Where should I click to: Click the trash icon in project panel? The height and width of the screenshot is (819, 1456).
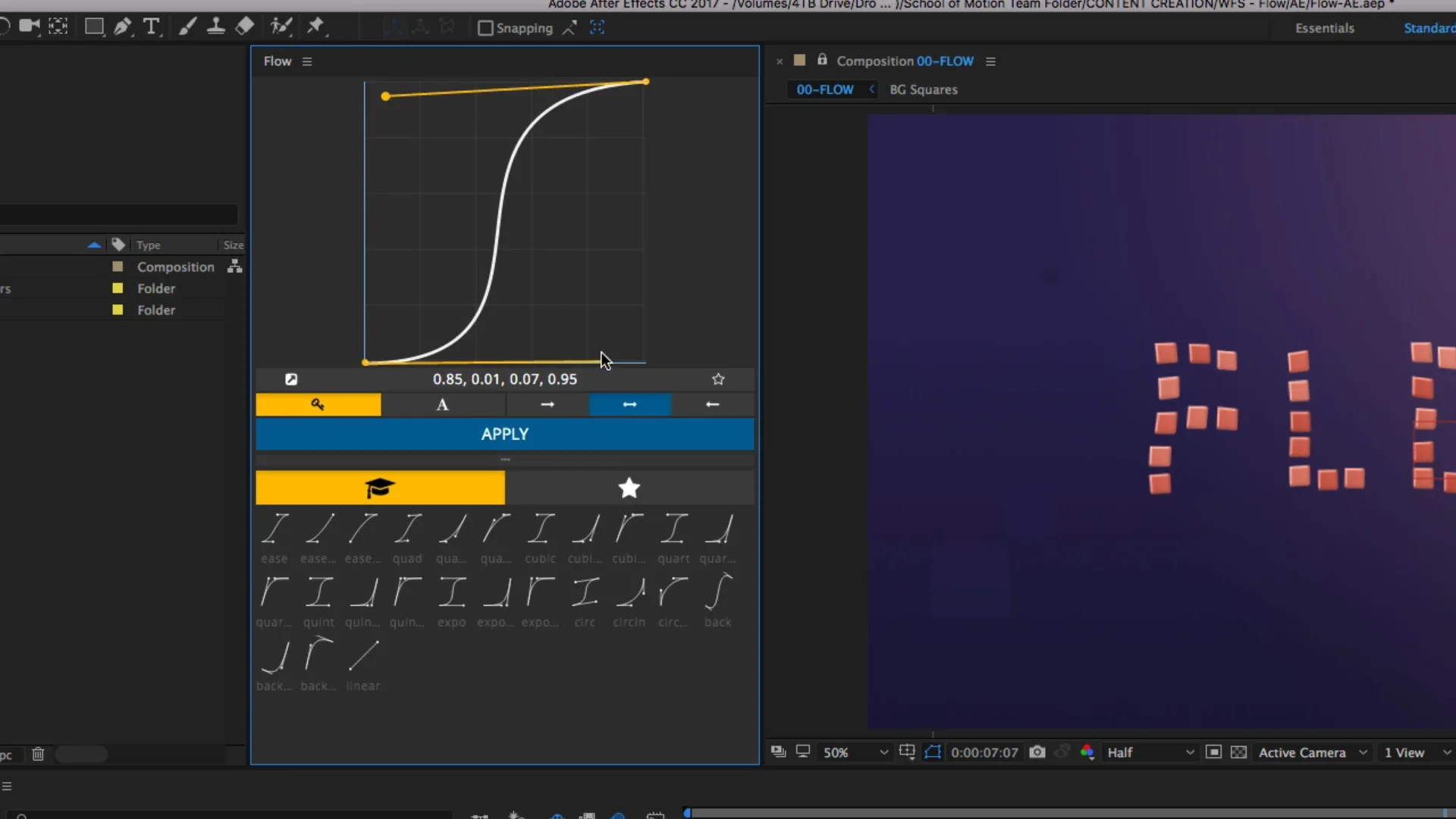38,754
